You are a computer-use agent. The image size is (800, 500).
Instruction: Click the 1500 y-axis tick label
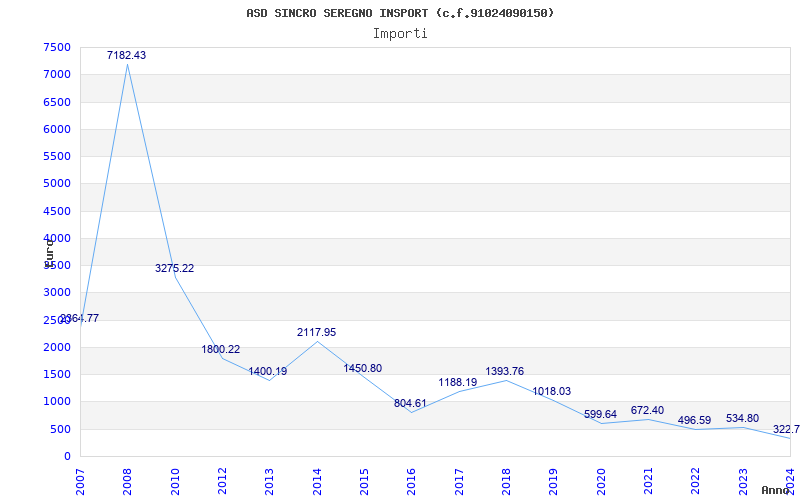point(57,374)
